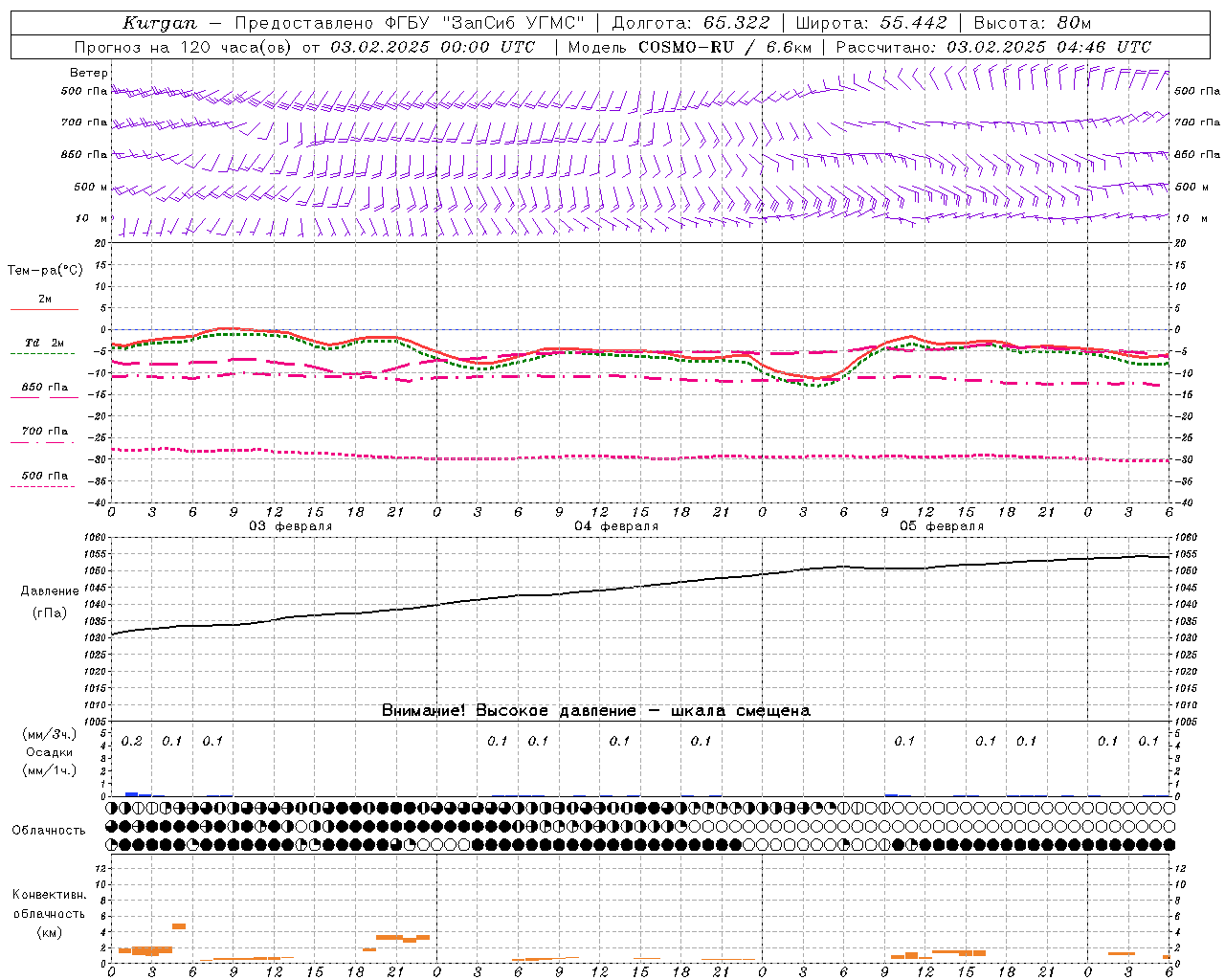Viewport: 1225px width, 980px height.
Task: Click 'Внимание! Высокое давление' warning text
Action: [508, 711]
